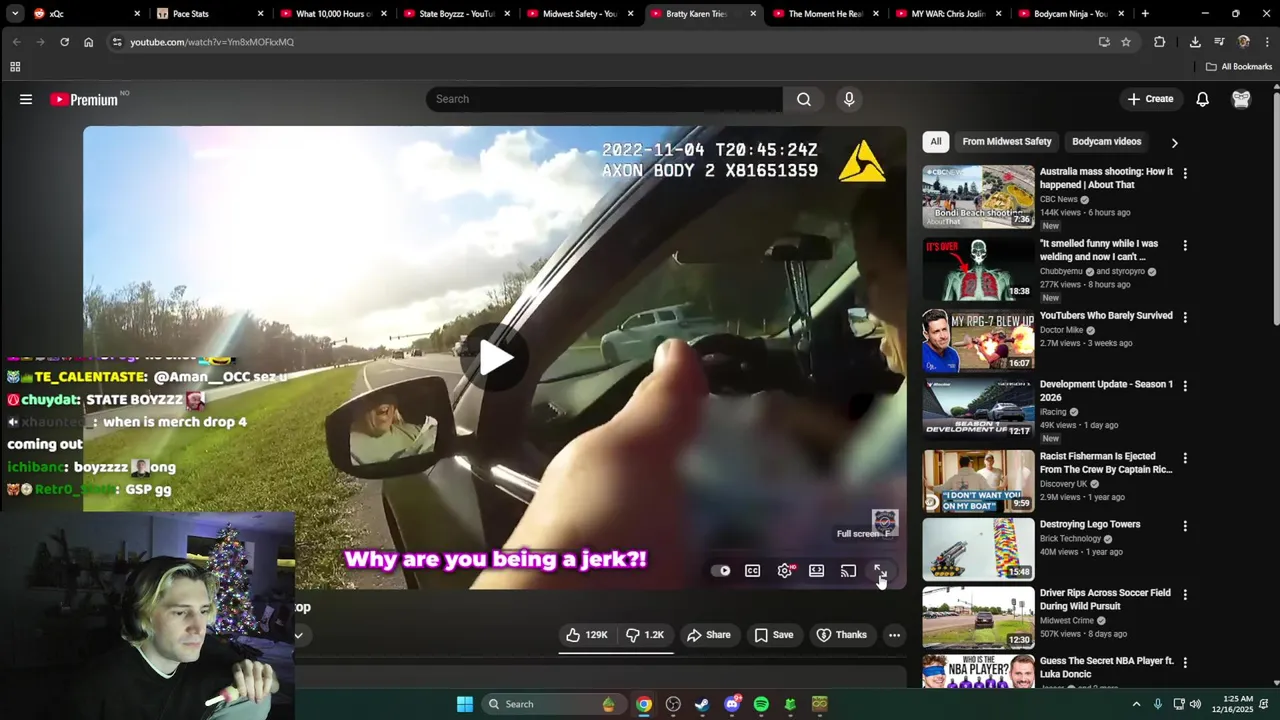
Task: Open the apps grid in bookmarks bar
Action: (15, 67)
